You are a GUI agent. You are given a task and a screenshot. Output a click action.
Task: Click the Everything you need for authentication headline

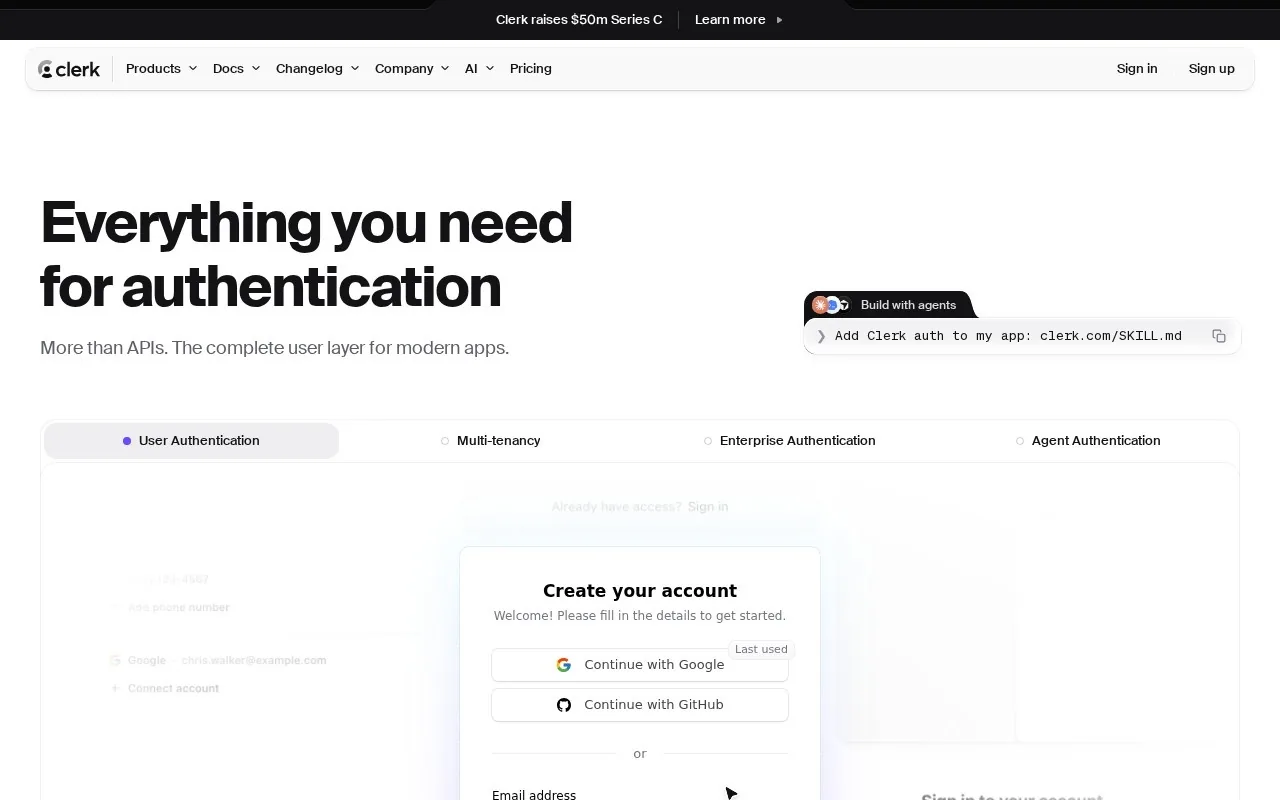point(306,254)
